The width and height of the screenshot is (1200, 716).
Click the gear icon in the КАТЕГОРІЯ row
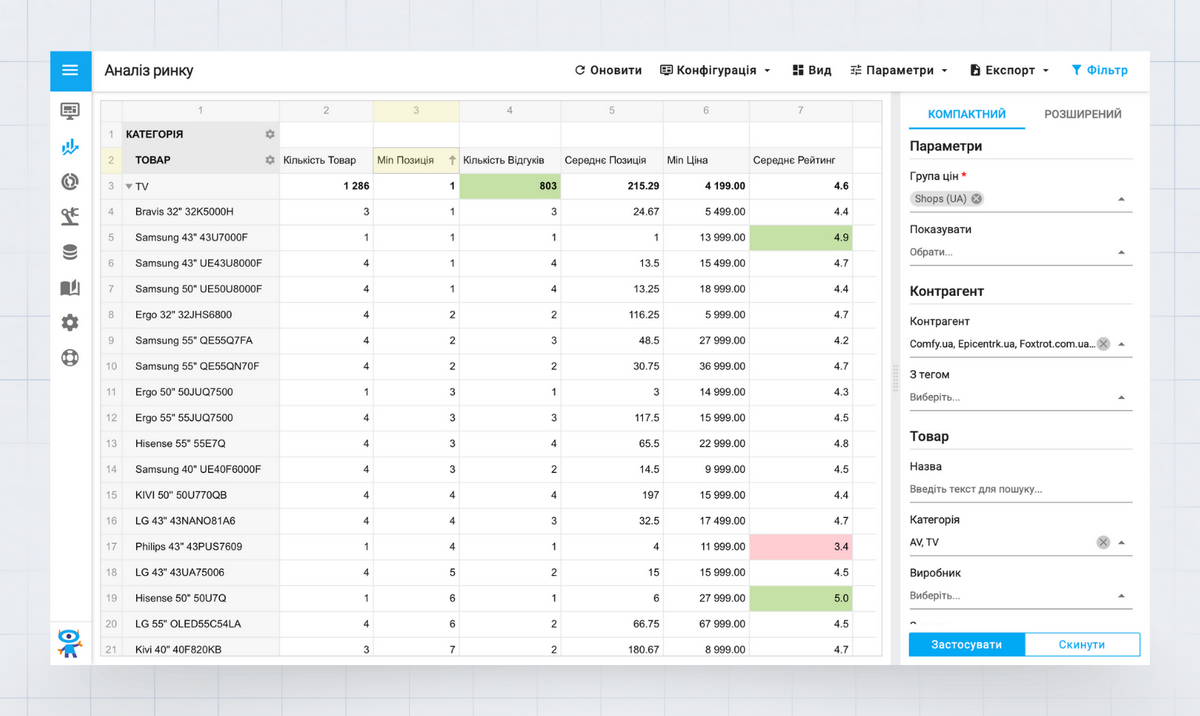pos(269,134)
